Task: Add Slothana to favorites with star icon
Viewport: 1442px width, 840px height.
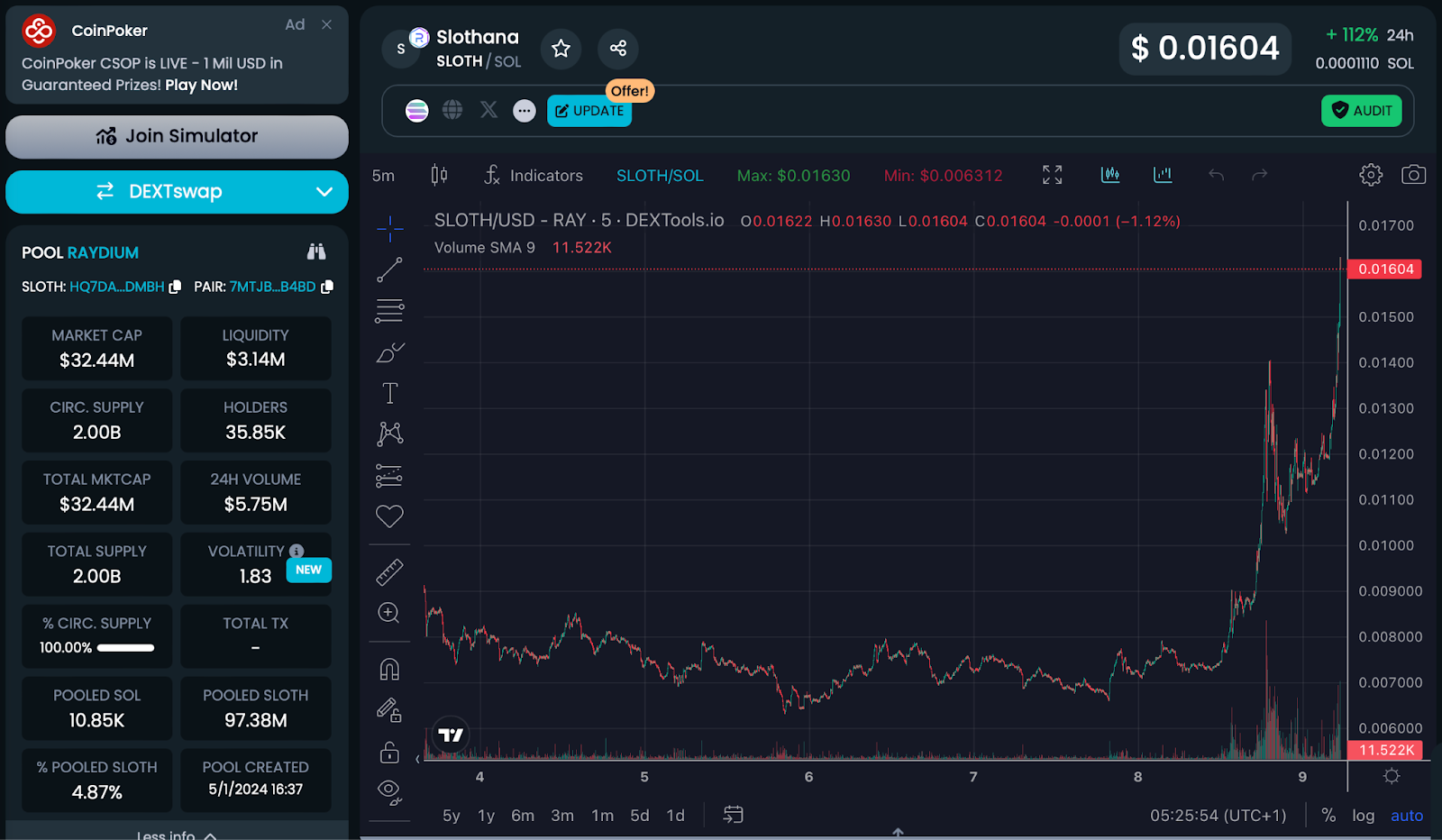Action: tap(561, 48)
